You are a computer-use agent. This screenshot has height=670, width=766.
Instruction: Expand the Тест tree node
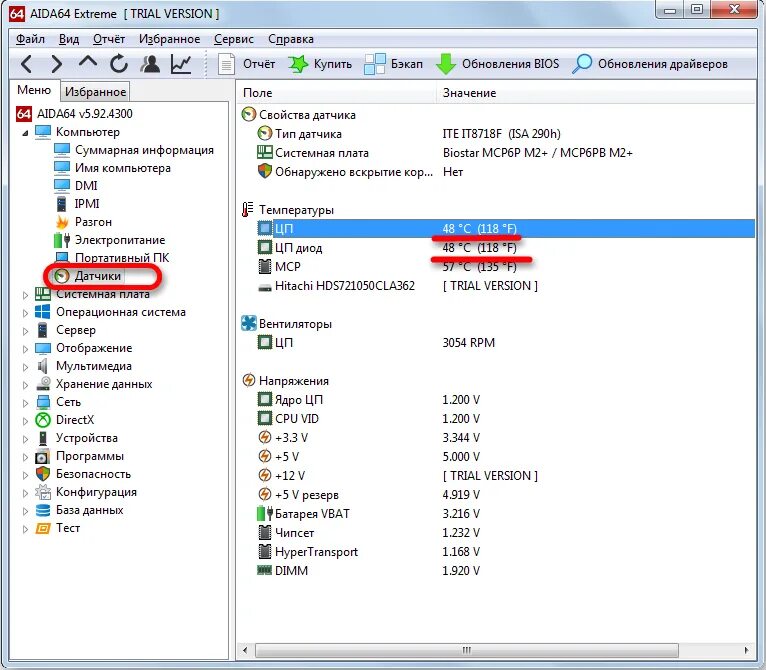(25, 529)
